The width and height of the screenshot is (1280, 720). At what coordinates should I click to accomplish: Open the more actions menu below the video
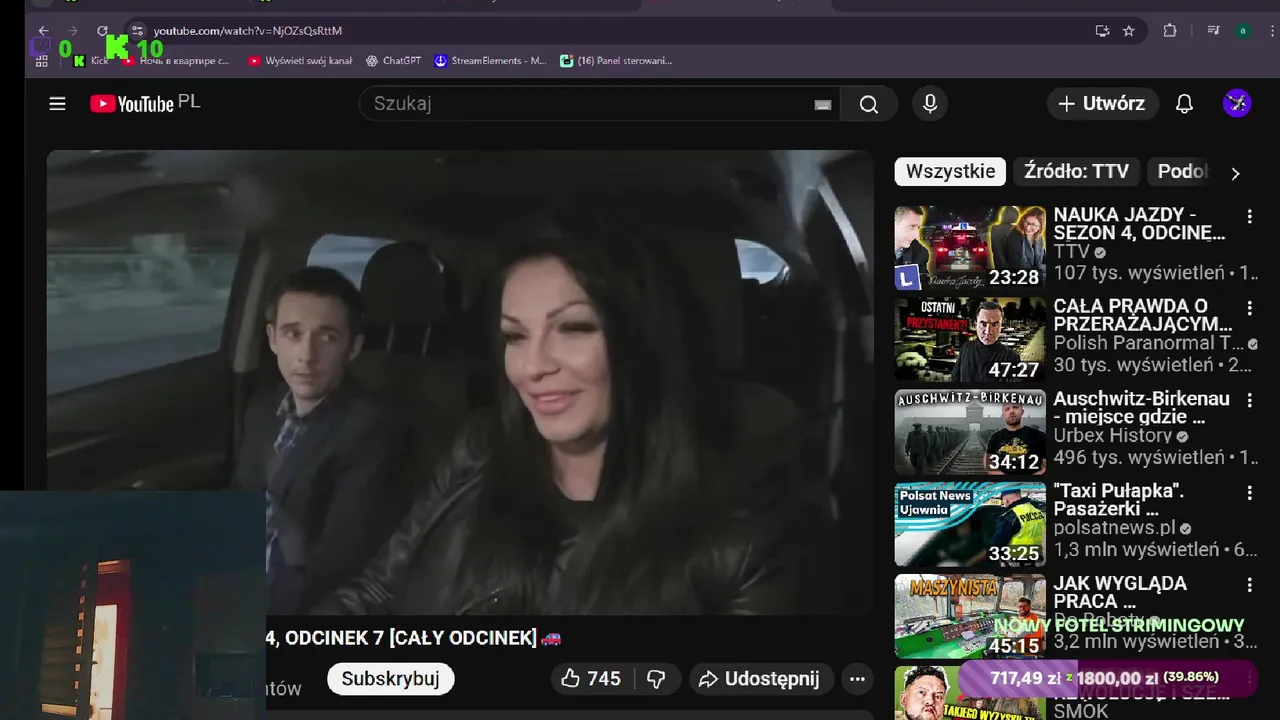857,679
